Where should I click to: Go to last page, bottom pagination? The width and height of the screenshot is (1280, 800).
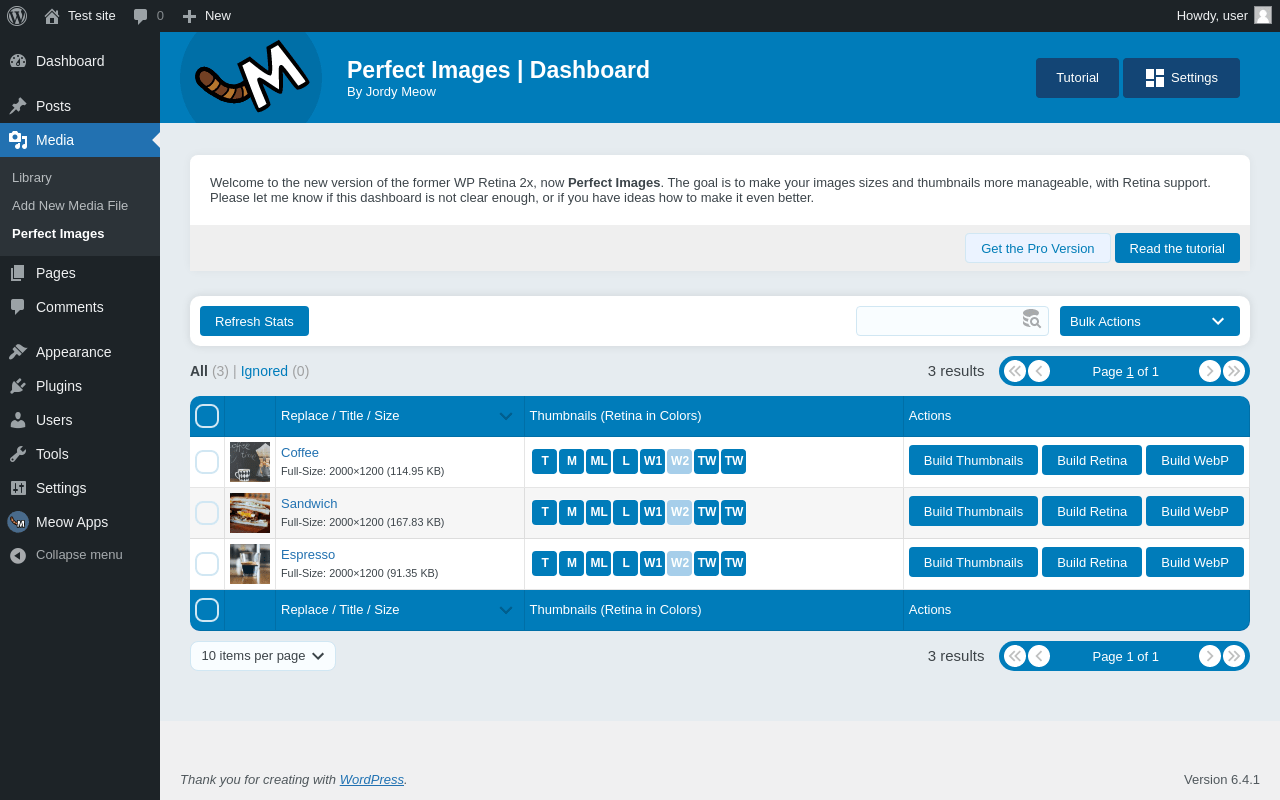click(x=1234, y=656)
